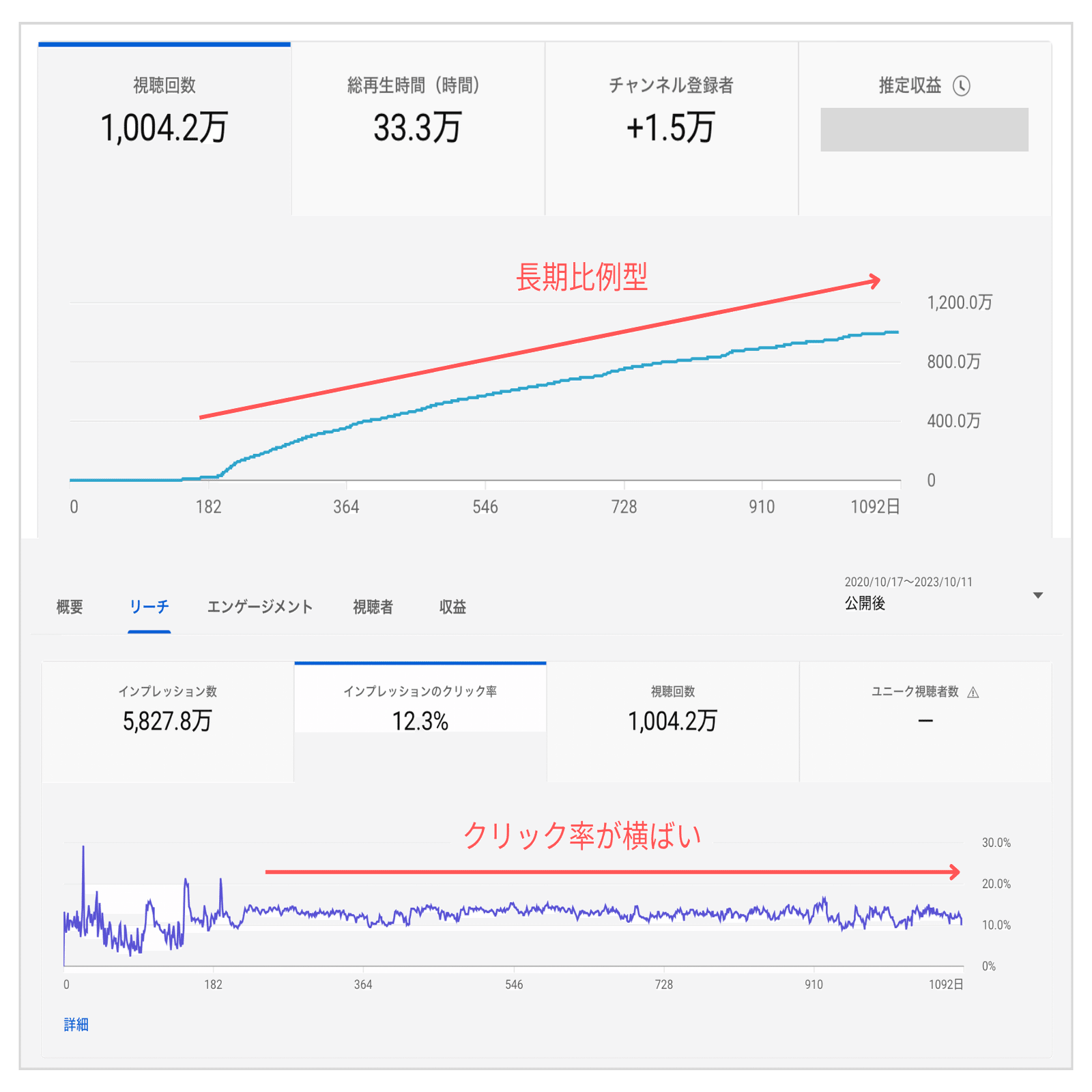Open the 詳細 link below the chart
Image resolution: width=1092 pixels, height=1092 pixels.
pyautogui.click(x=76, y=1024)
